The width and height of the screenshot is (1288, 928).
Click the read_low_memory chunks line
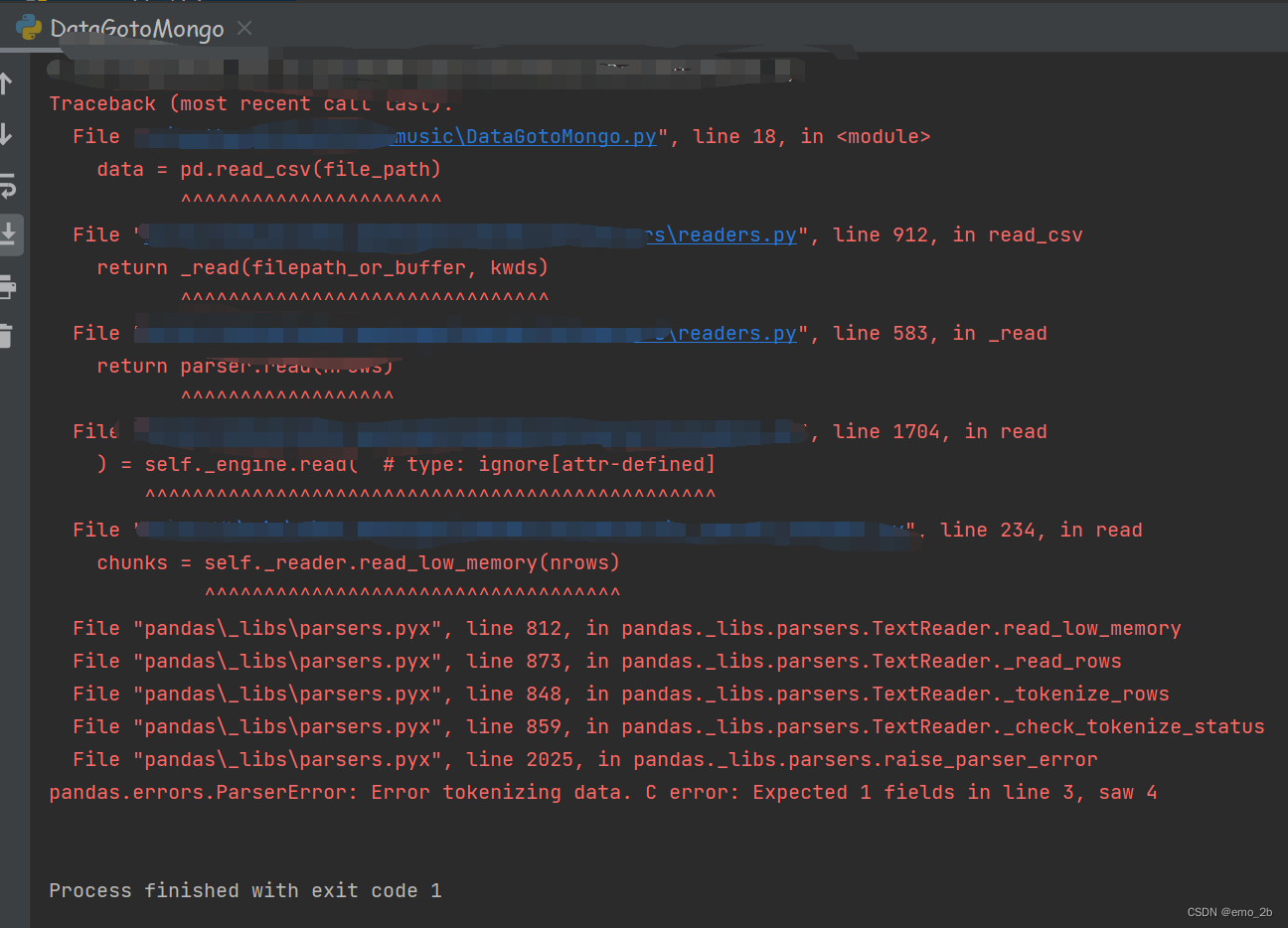358,561
